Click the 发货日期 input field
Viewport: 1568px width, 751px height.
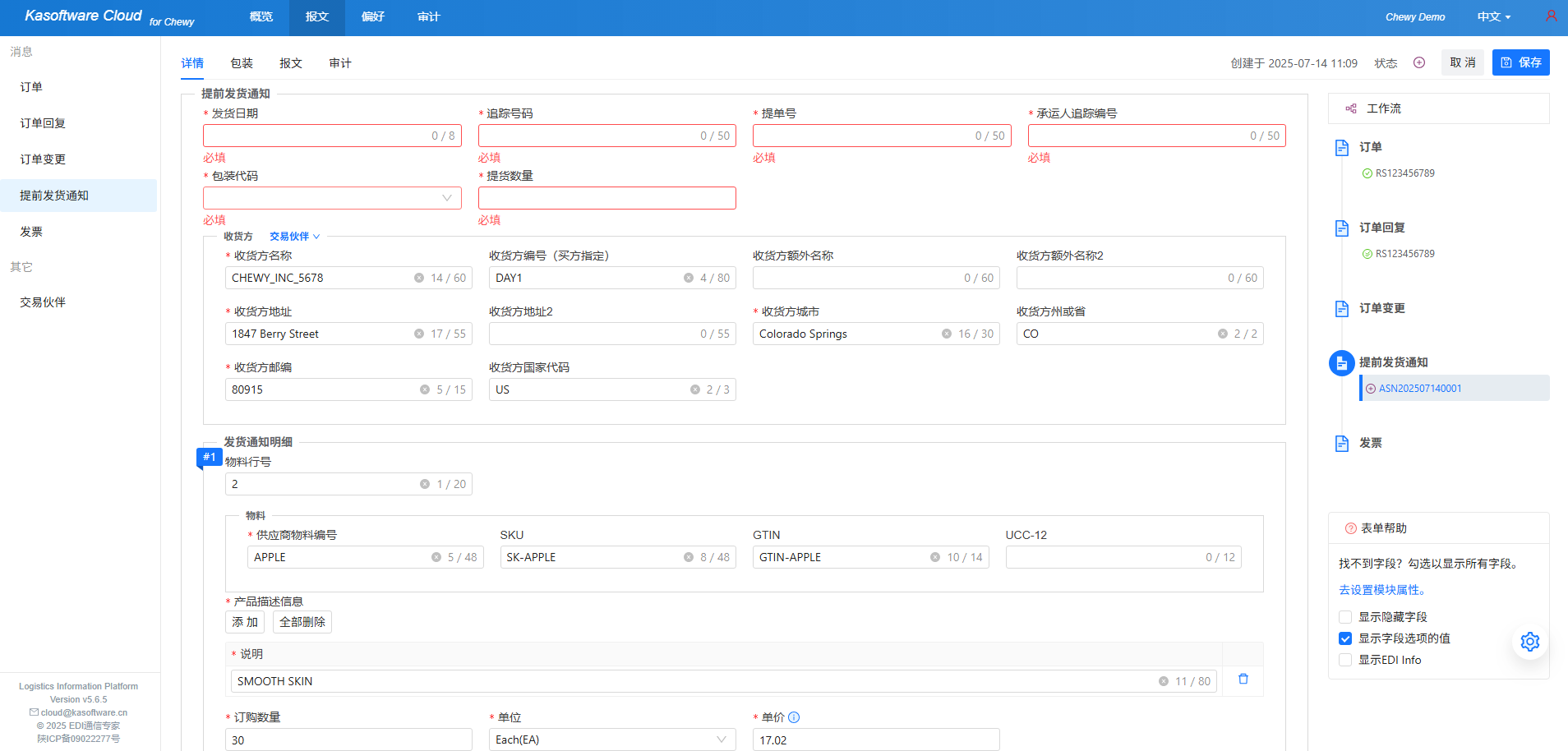click(x=316, y=136)
